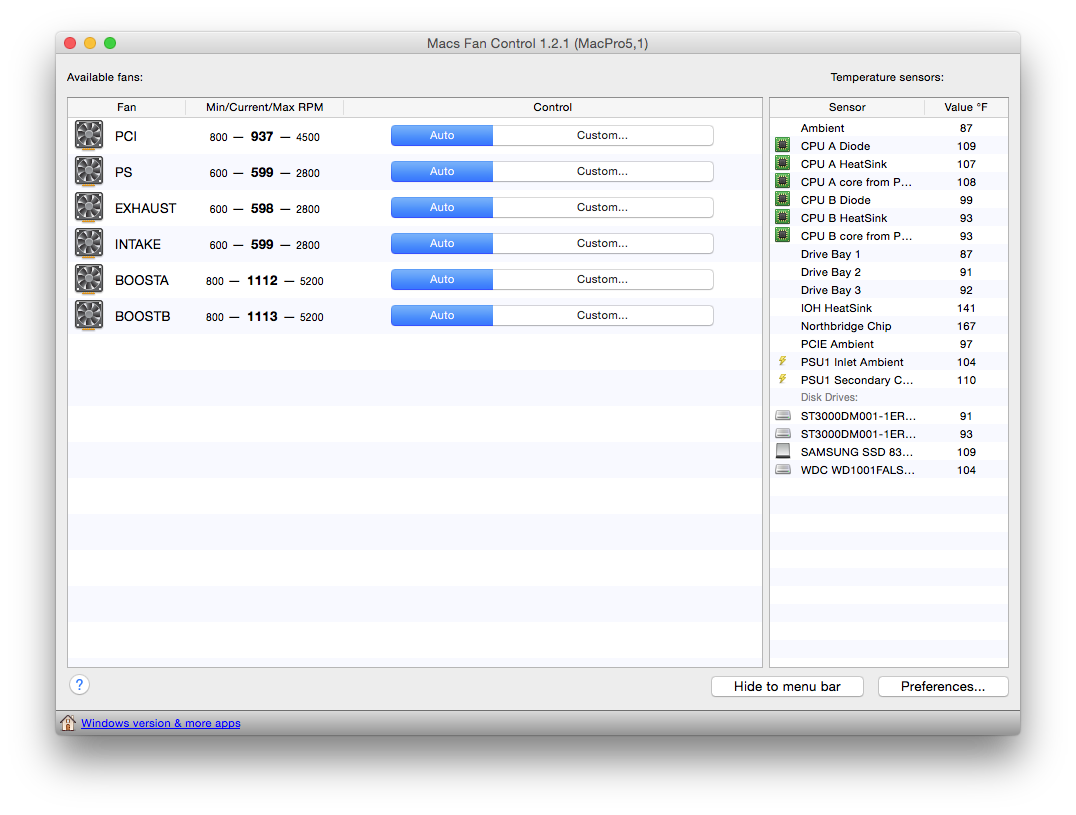The height and width of the screenshot is (815, 1076).
Task: Select the IOH HeatSink sensor
Action: [x=889, y=308]
